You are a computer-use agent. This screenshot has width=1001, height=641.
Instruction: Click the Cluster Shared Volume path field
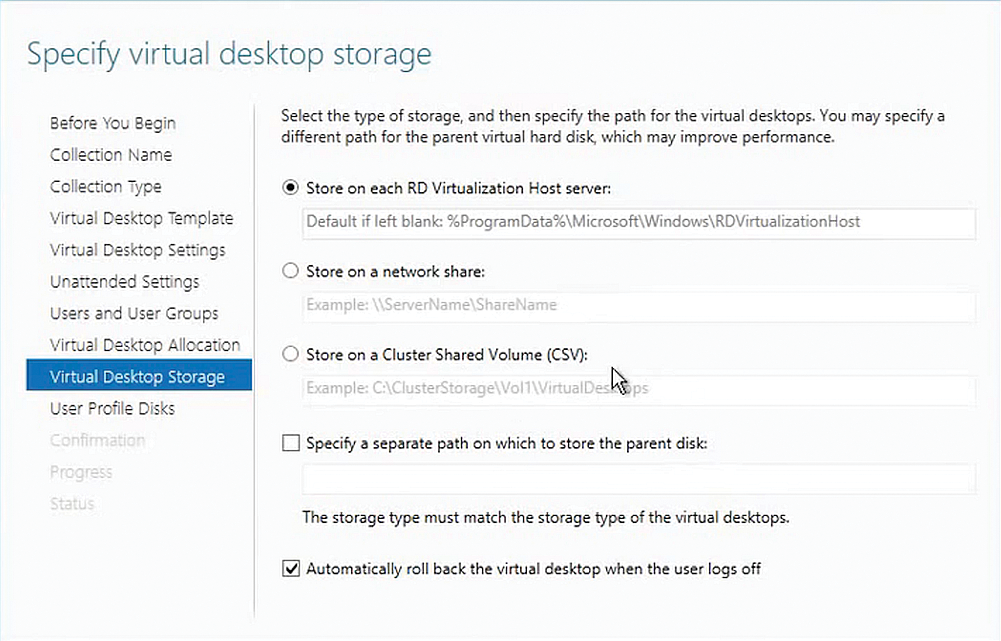click(x=638, y=390)
